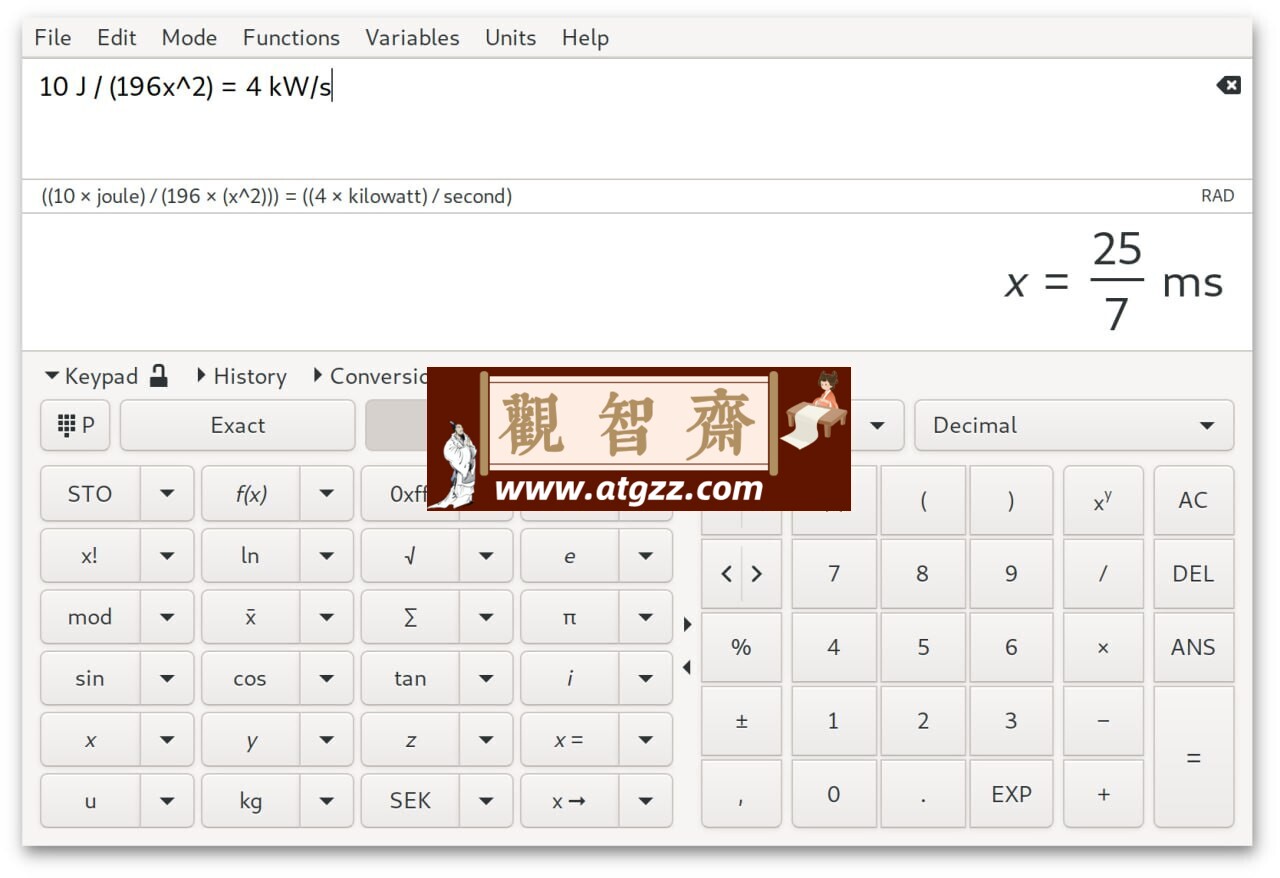This screenshot has height=878, width=1280.
Task: Click the AC clear button
Action: pos(1193,501)
